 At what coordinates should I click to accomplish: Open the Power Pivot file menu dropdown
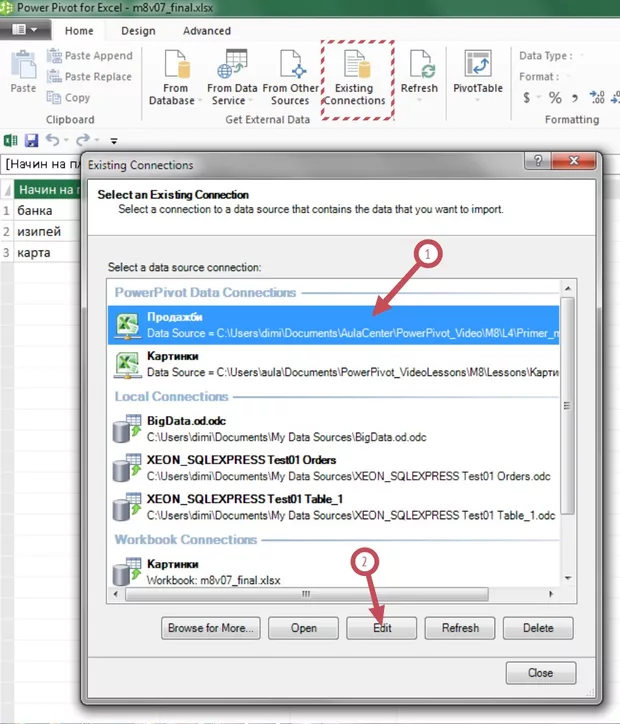point(25,30)
